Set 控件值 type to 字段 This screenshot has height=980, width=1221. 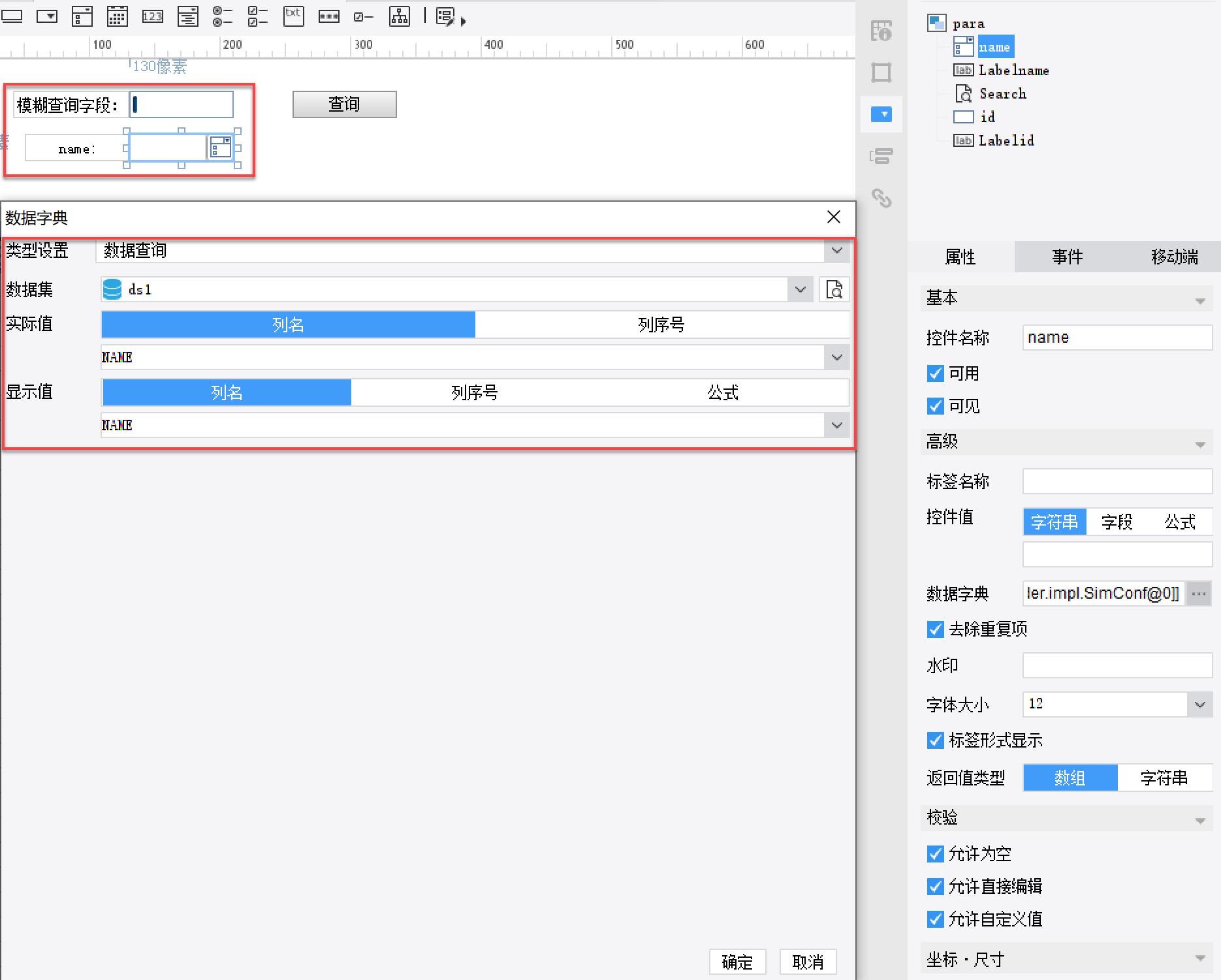(1117, 522)
